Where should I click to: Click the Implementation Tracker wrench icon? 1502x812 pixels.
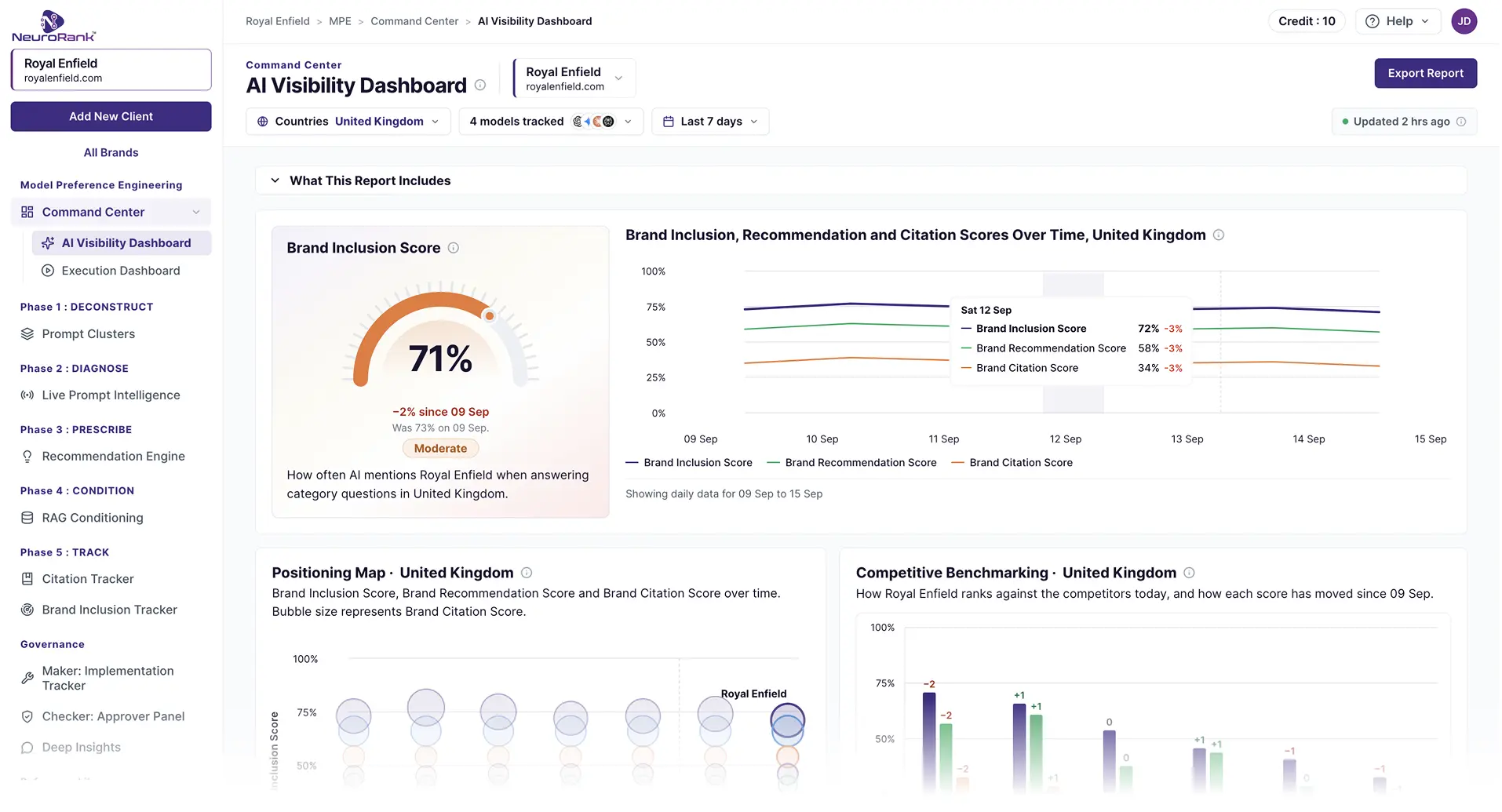click(27, 678)
